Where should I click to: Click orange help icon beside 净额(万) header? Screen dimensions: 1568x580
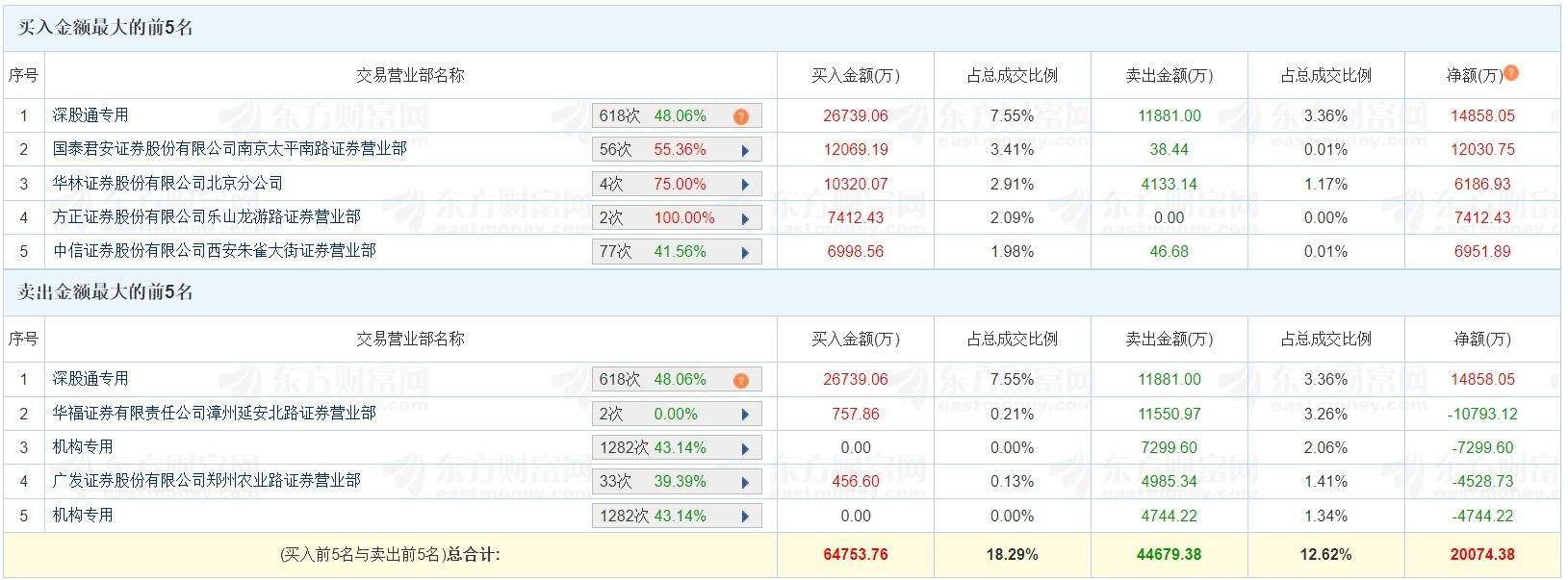coord(1511,73)
